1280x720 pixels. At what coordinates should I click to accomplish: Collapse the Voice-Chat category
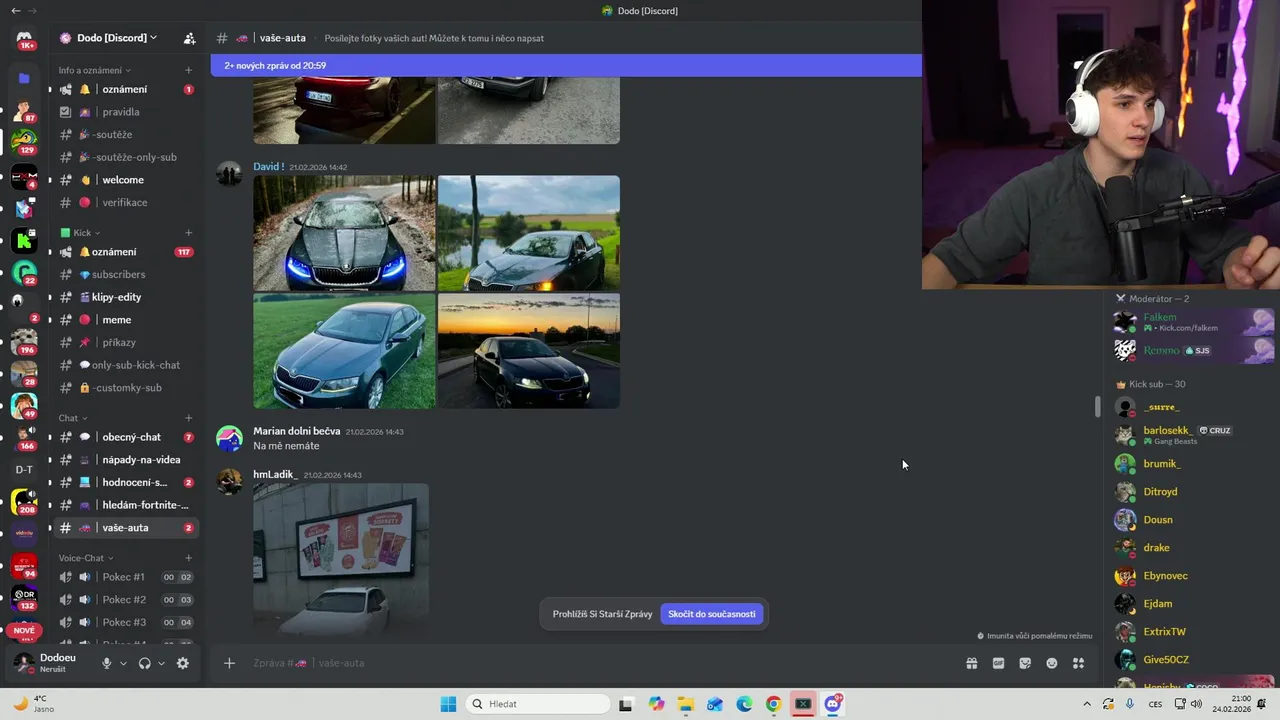pos(86,558)
